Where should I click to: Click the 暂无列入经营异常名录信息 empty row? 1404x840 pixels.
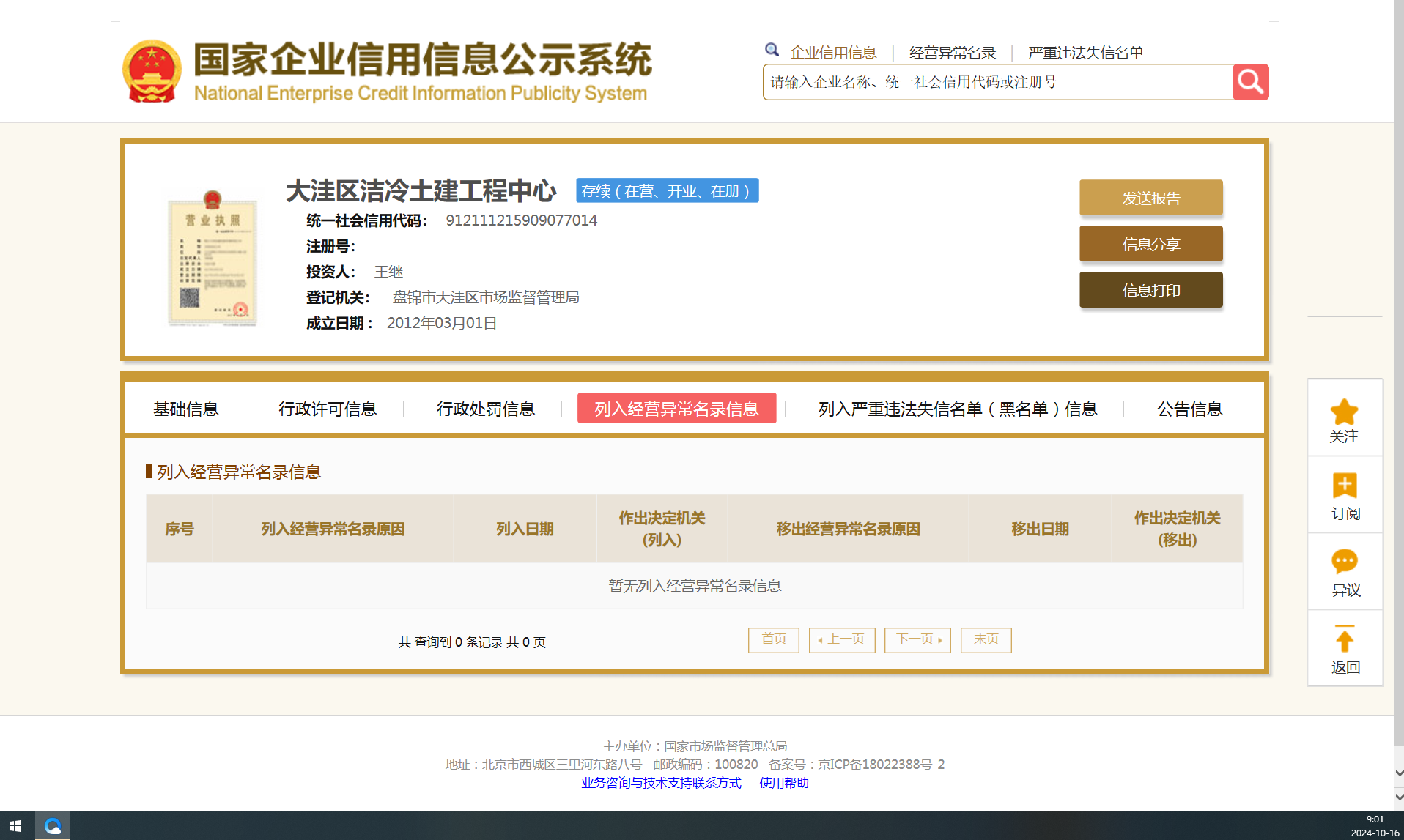pyautogui.click(x=695, y=586)
